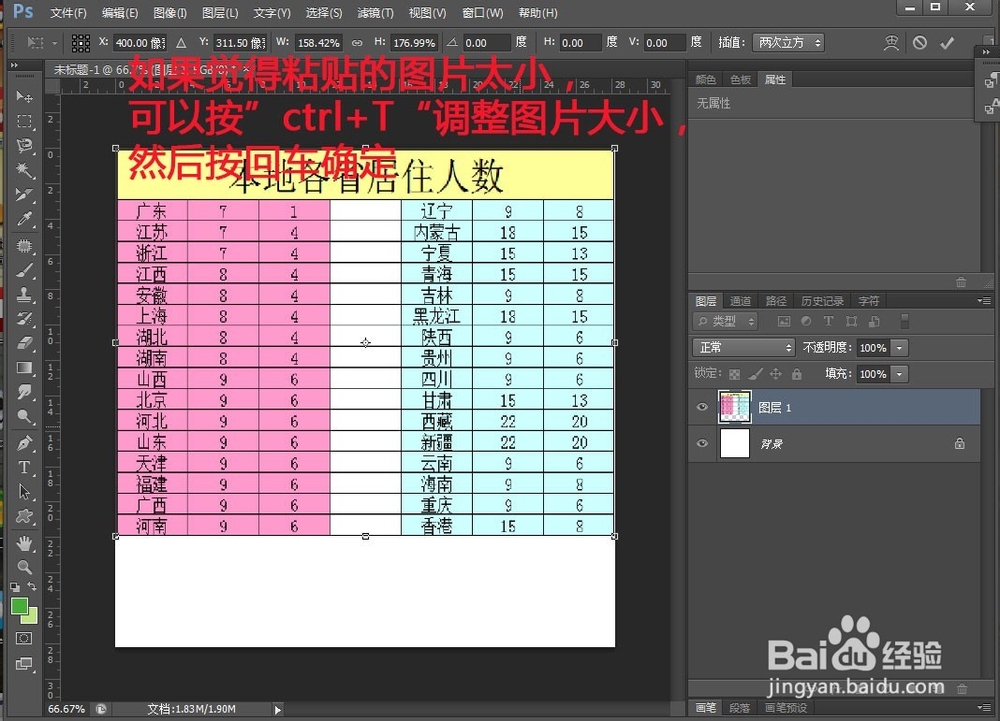
Task: Switch to warp mode
Action: pos(891,43)
